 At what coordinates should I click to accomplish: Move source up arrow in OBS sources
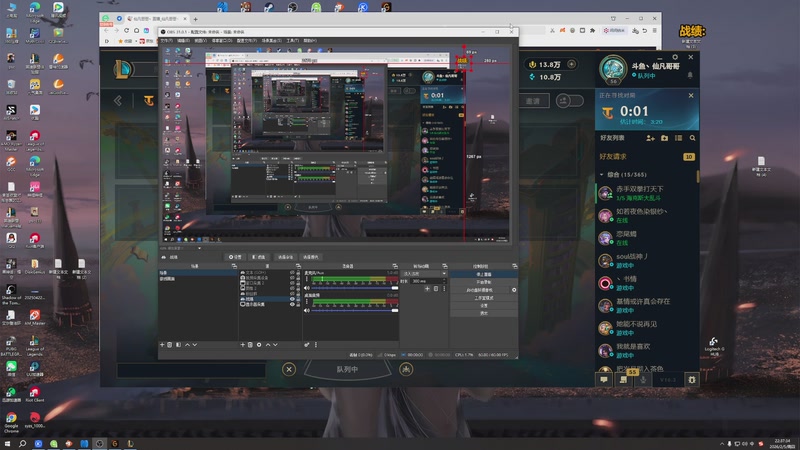(268, 345)
